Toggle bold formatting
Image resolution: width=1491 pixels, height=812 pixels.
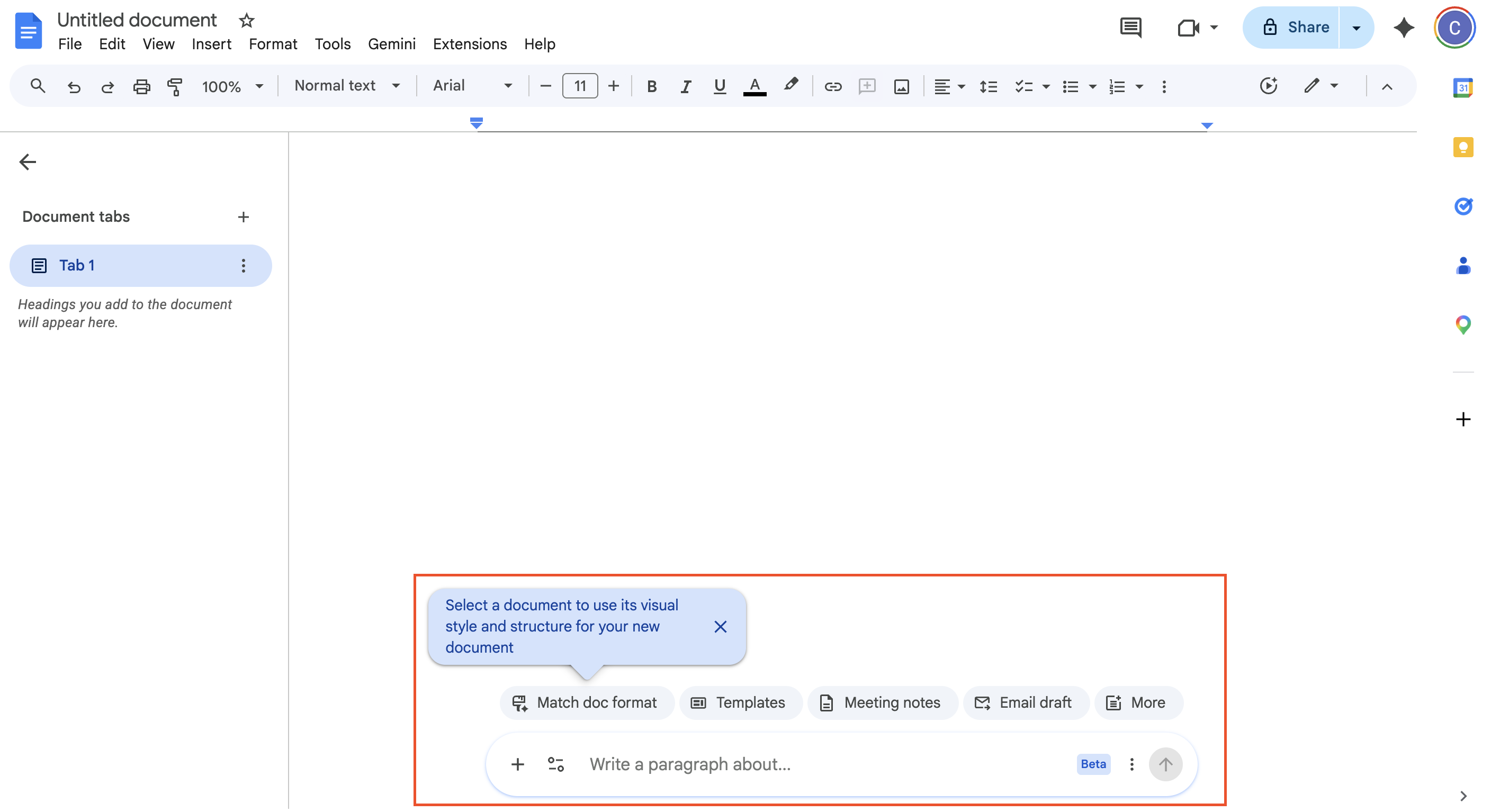[x=651, y=86]
